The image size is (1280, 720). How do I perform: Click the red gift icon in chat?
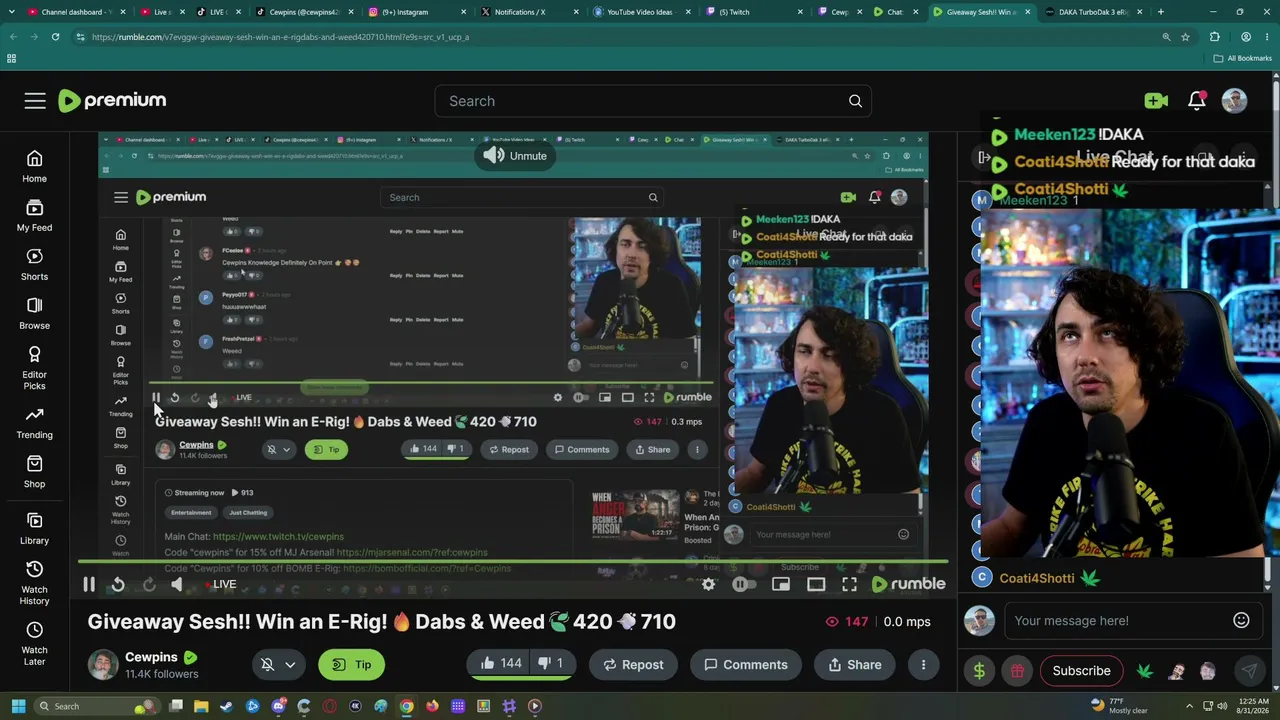(1017, 671)
